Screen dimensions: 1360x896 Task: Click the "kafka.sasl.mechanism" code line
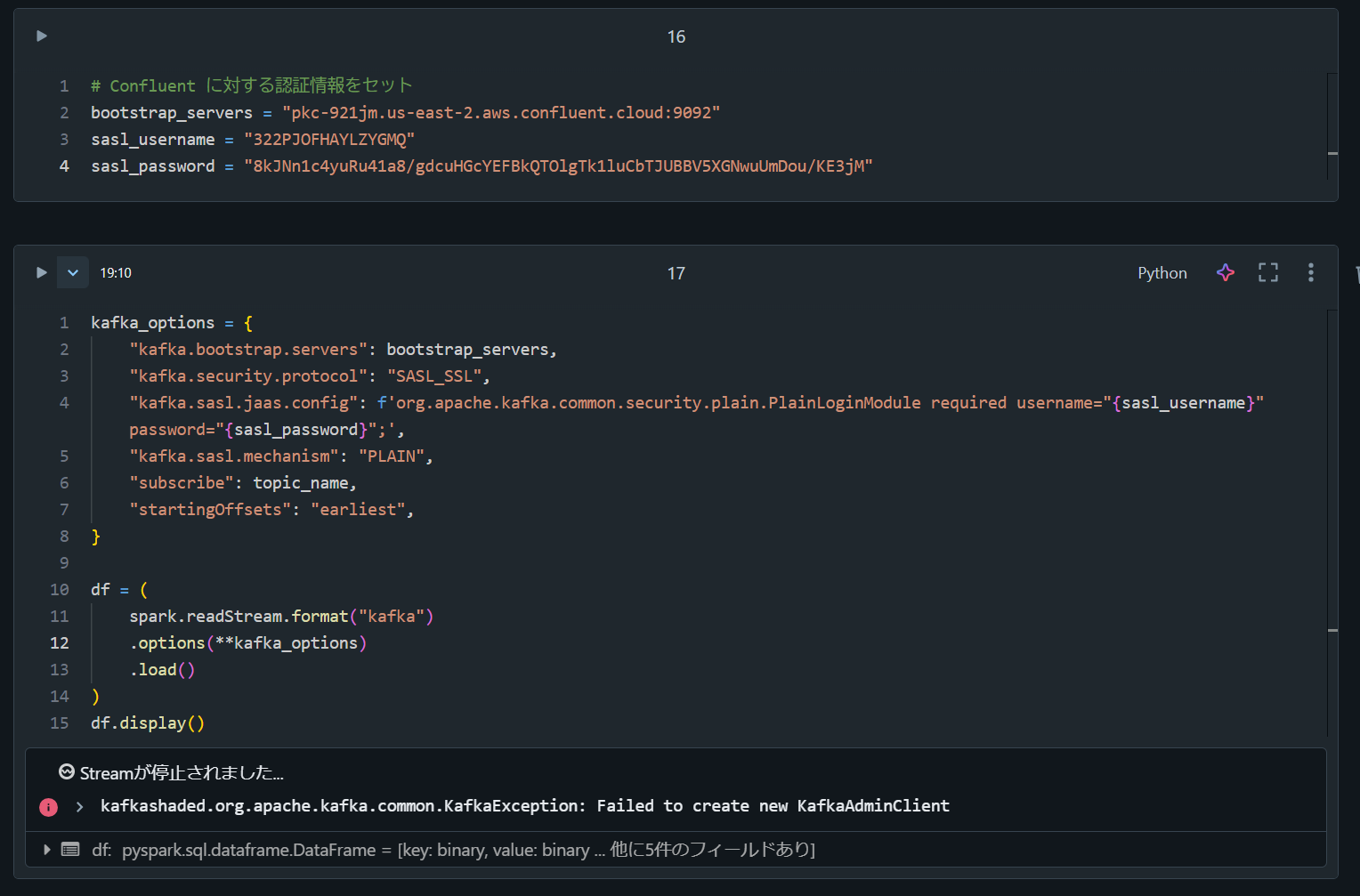point(280,456)
